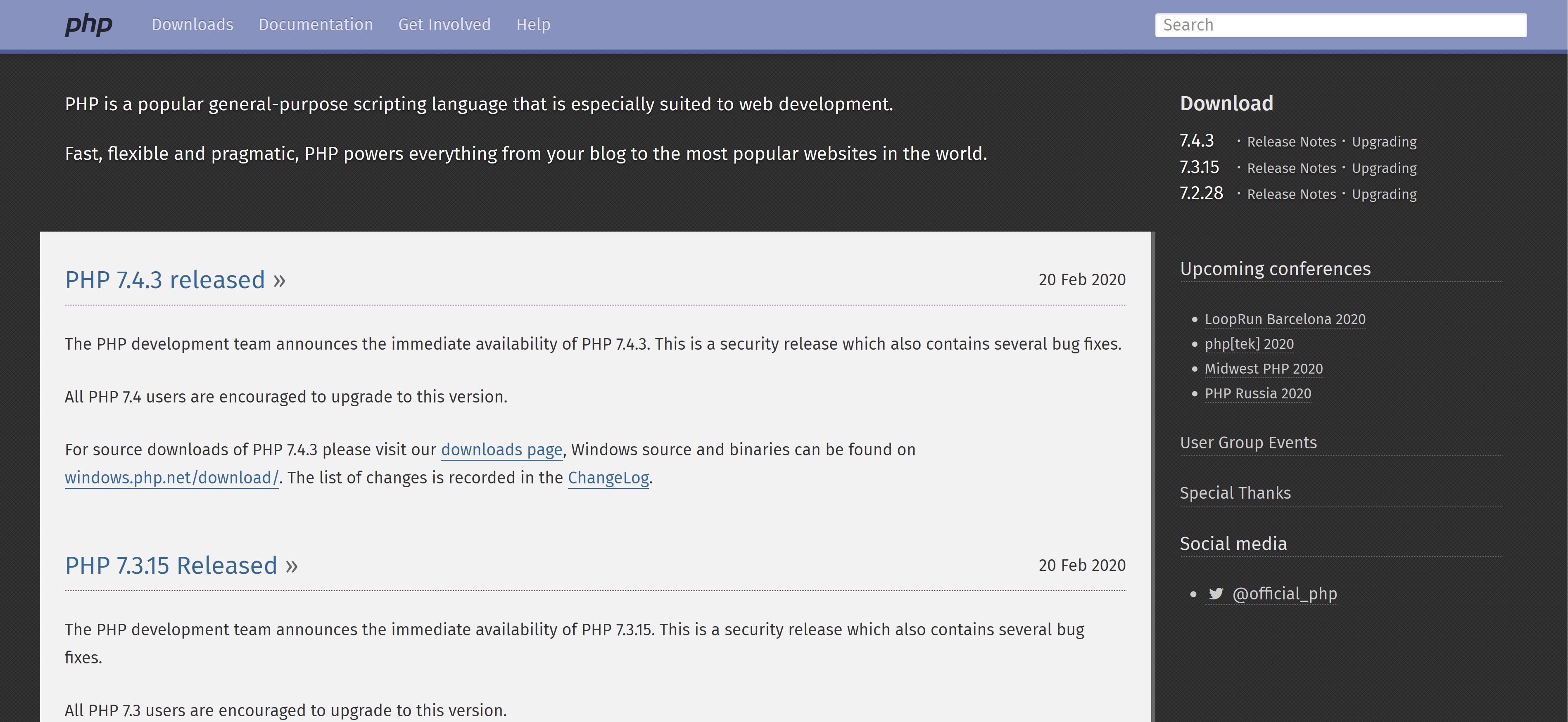
Task: Open Release Notes for 7.2.28
Action: click(x=1291, y=194)
